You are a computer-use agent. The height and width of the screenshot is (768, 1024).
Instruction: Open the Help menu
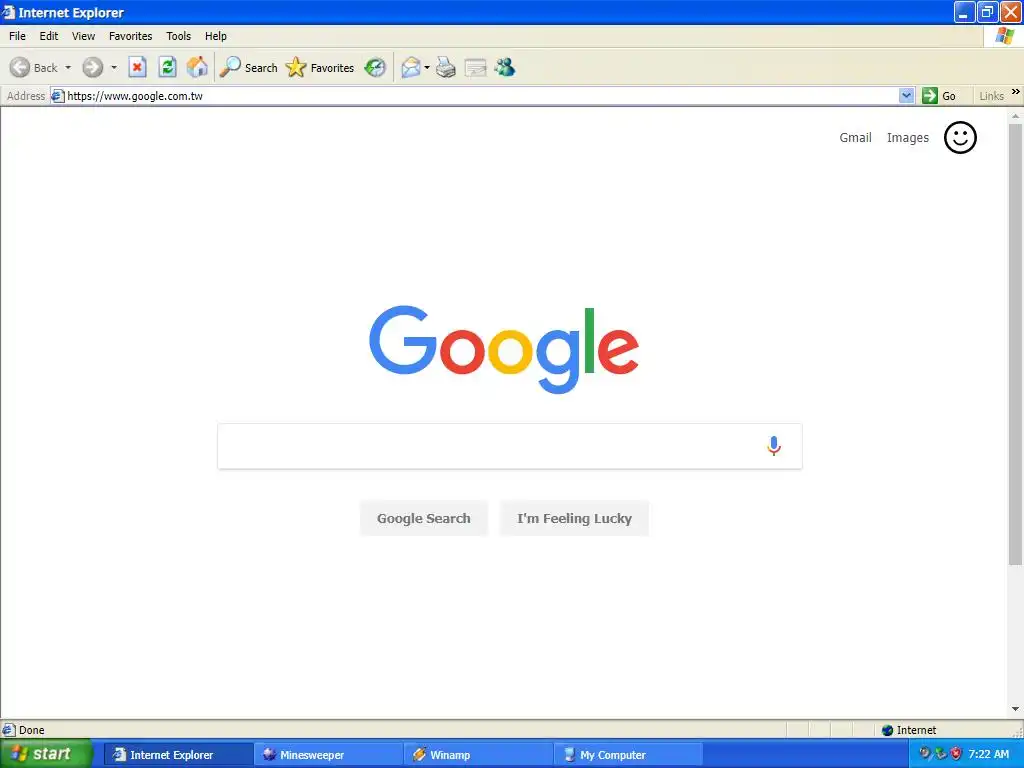216,36
